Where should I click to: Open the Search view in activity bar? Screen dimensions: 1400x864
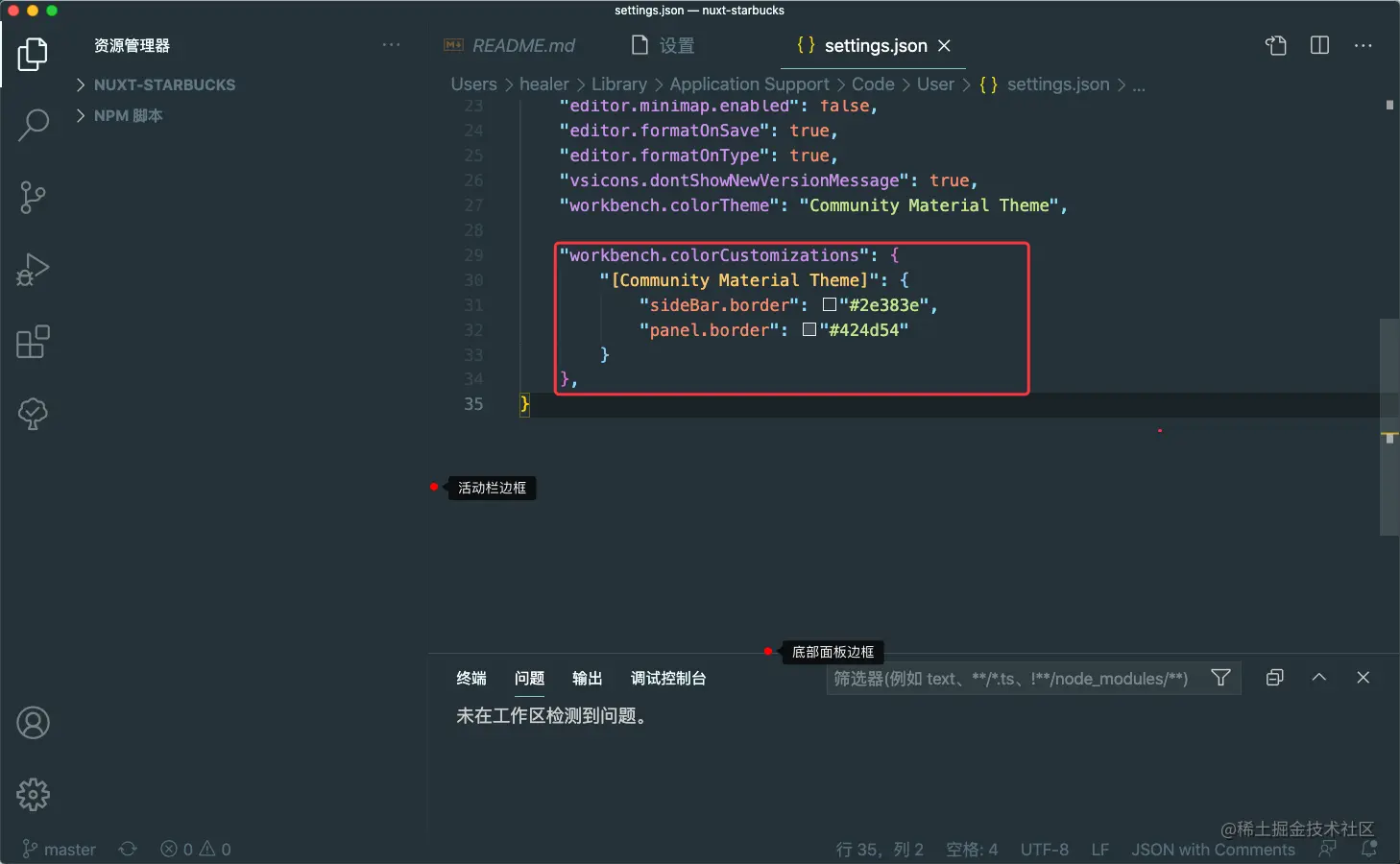click(33, 125)
